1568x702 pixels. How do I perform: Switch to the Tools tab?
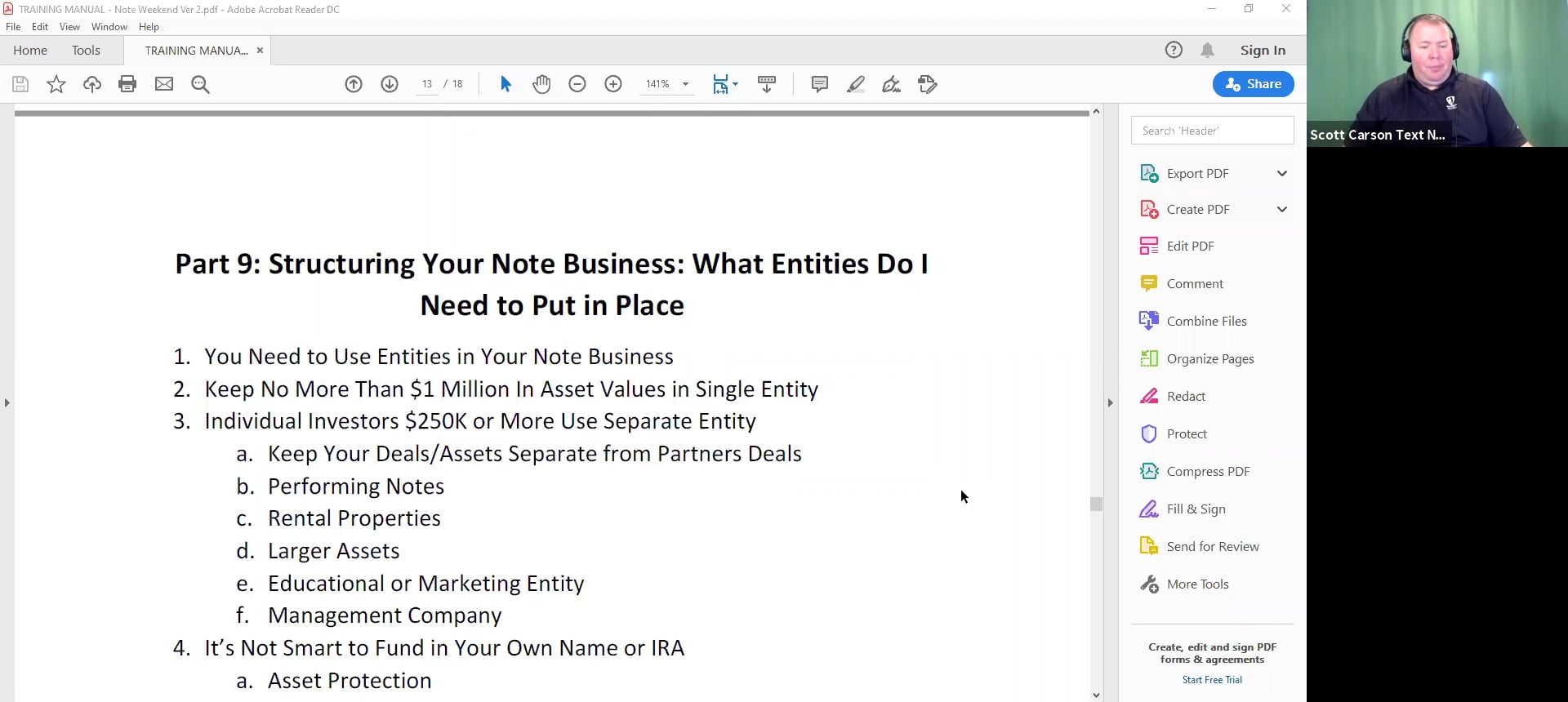pyautogui.click(x=86, y=51)
